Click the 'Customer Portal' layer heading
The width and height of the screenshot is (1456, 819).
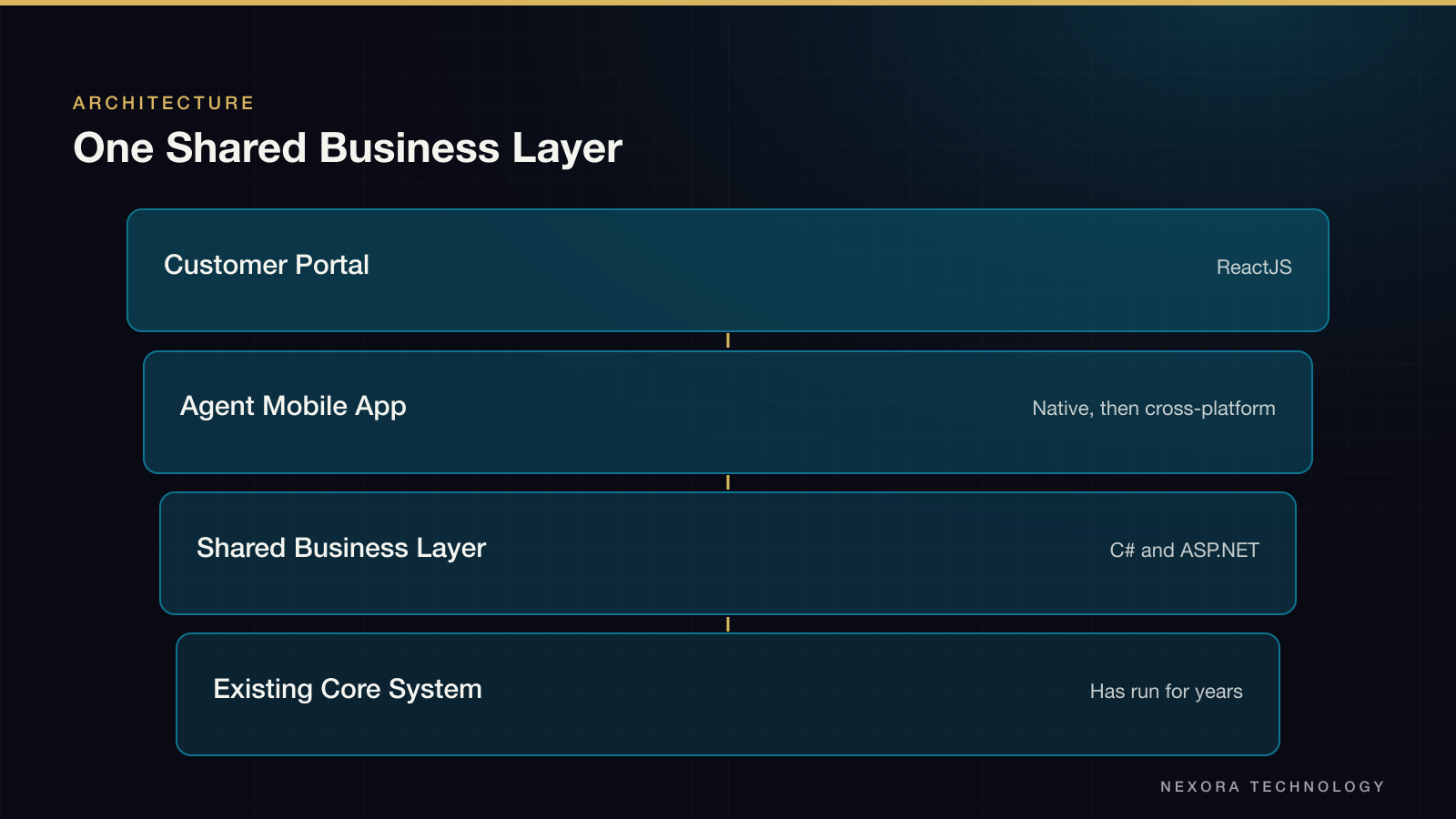267,265
